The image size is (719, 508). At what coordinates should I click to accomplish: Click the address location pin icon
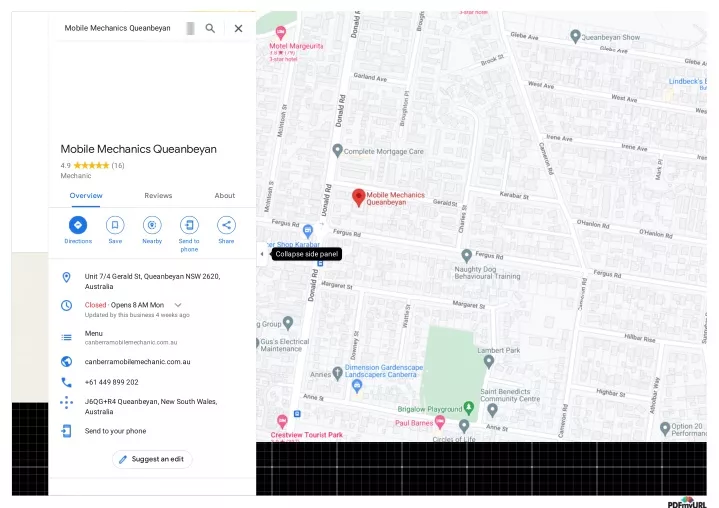[66, 277]
